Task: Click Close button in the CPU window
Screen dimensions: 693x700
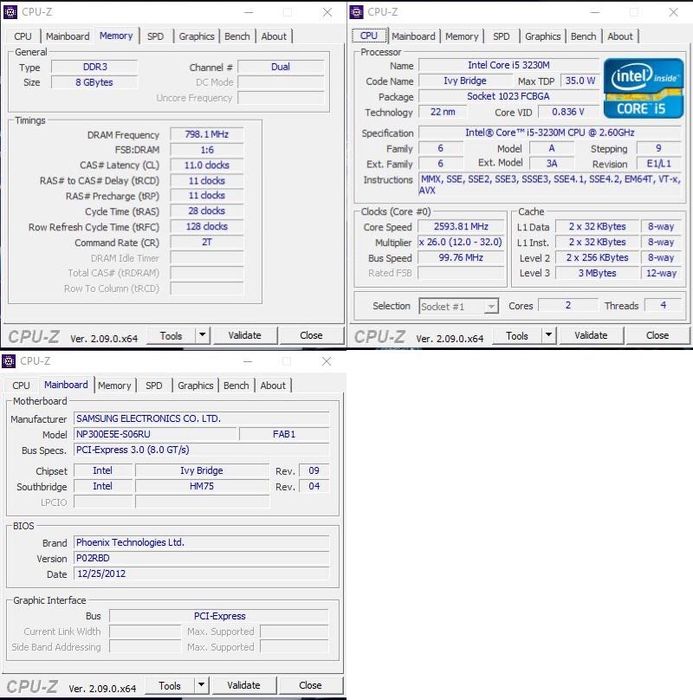Action: (657, 335)
